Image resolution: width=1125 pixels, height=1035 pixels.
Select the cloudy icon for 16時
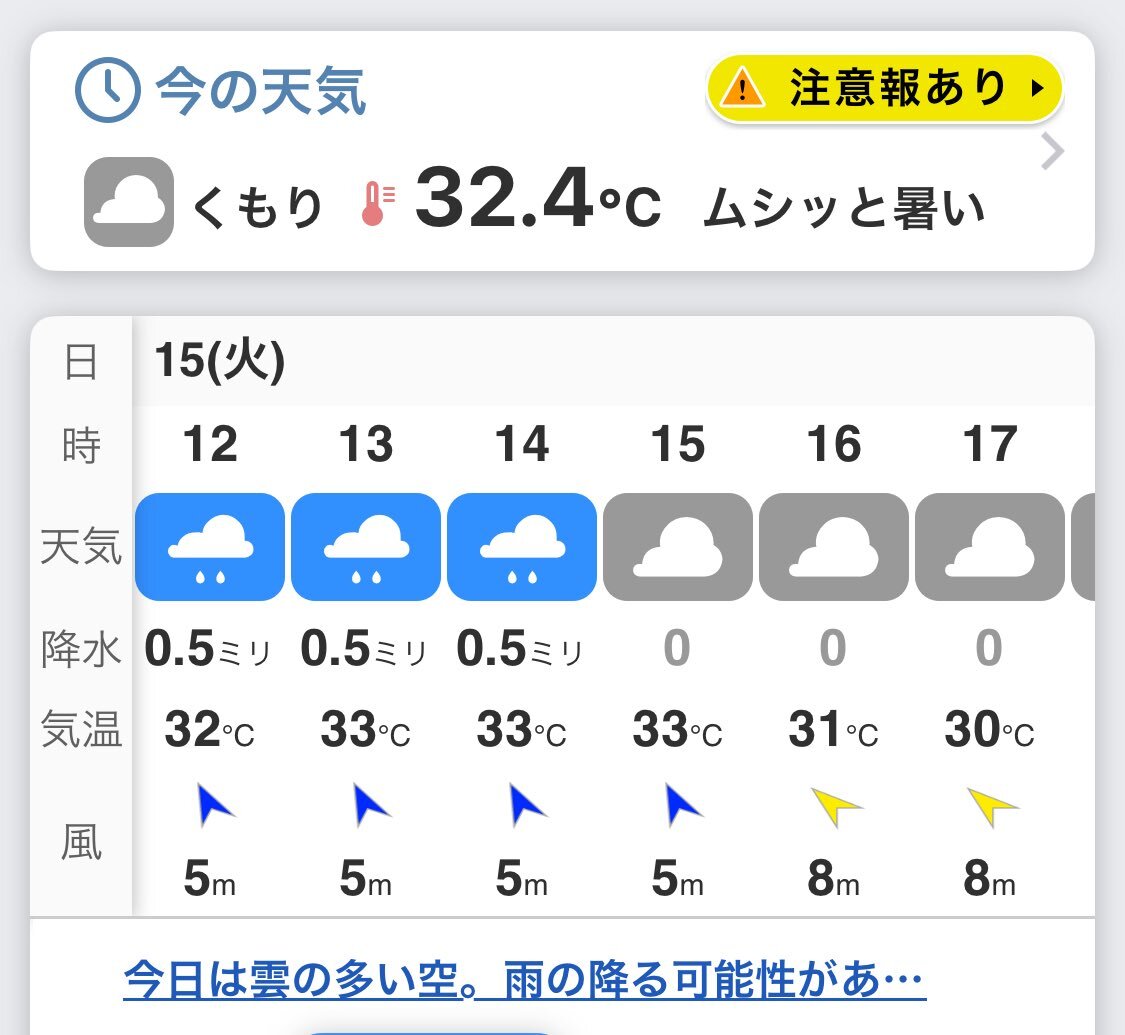[834, 547]
